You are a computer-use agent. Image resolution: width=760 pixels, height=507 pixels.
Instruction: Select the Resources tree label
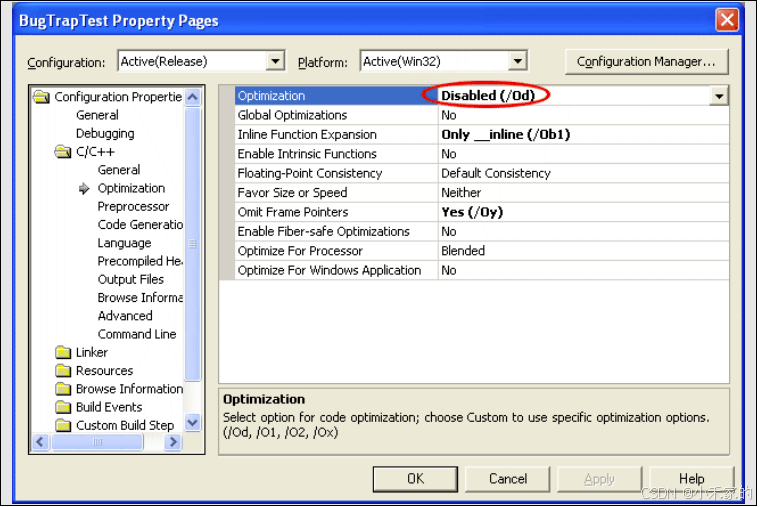105,371
